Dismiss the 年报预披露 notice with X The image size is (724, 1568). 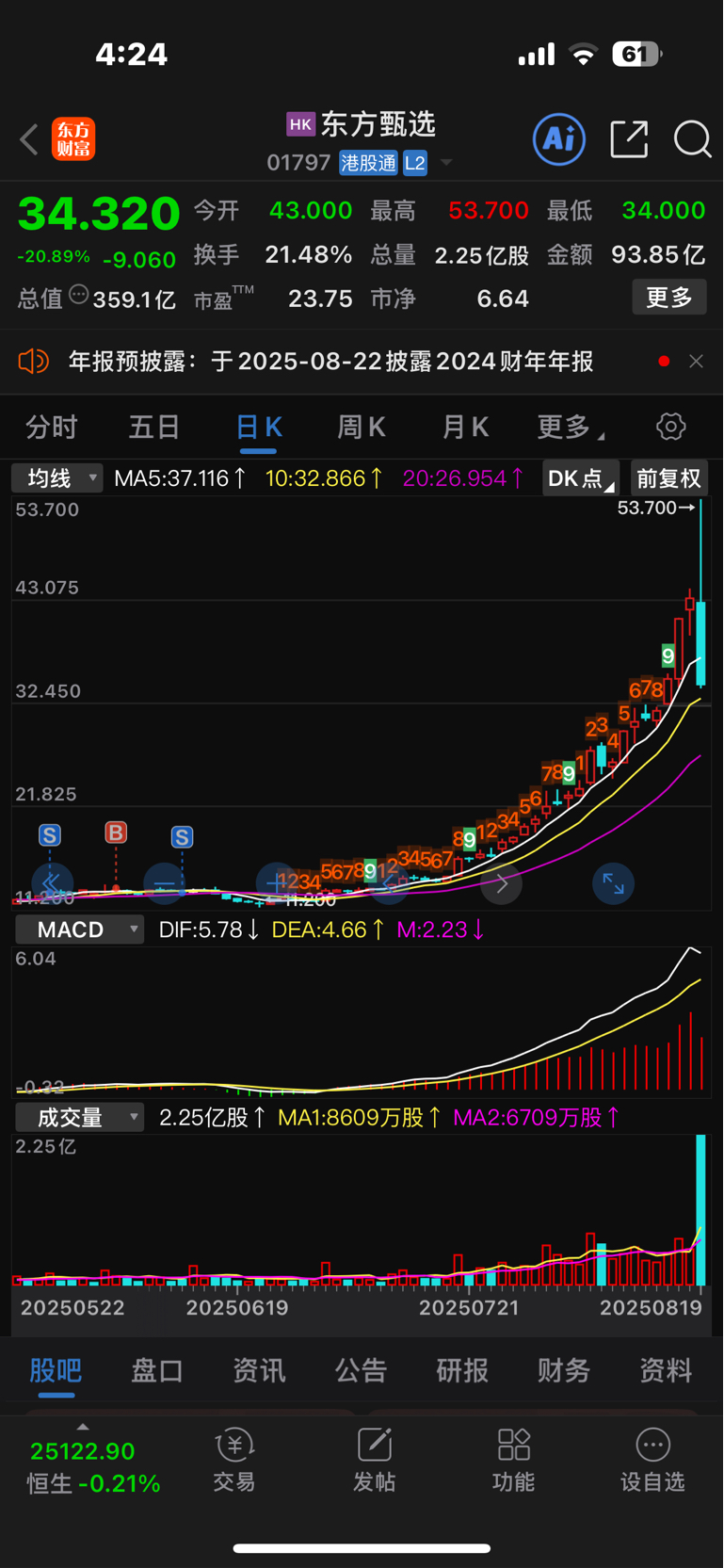[x=696, y=362]
